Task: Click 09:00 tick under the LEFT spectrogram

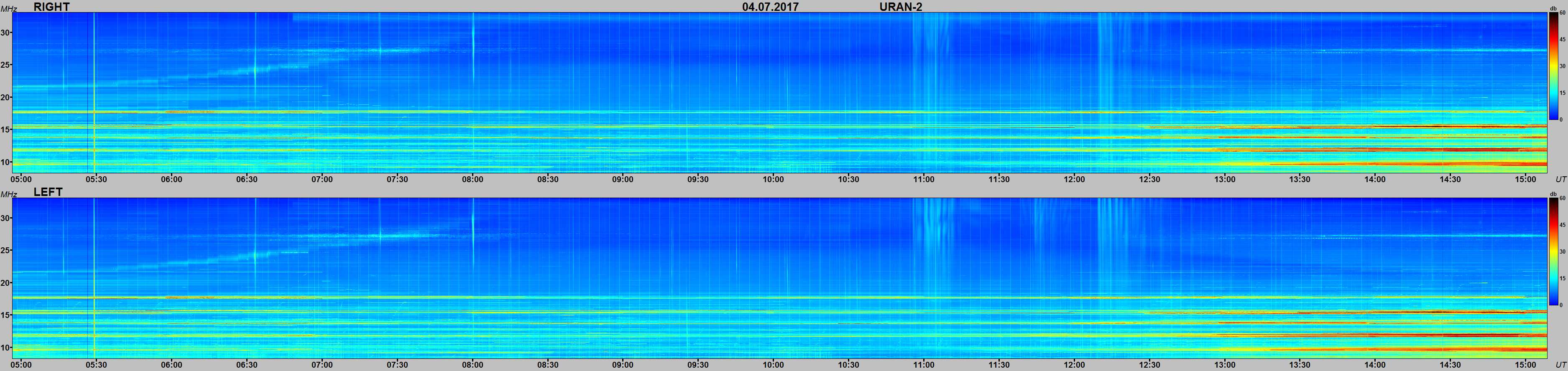Action: 623,364
